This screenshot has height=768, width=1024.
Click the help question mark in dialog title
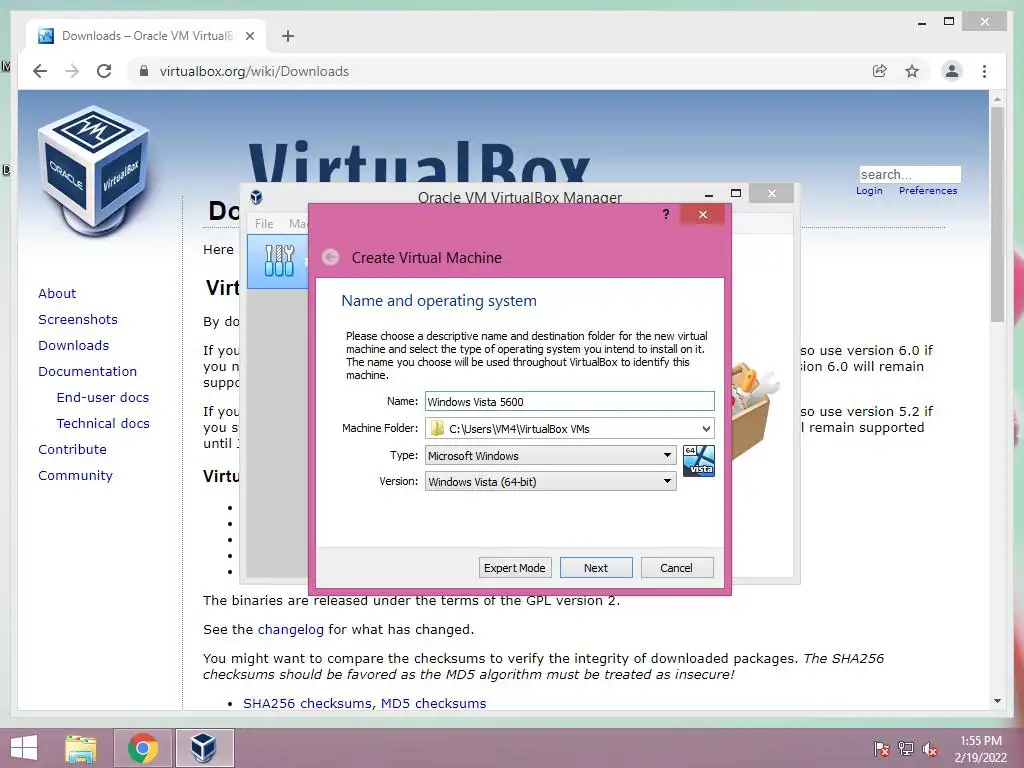(x=665, y=214)
